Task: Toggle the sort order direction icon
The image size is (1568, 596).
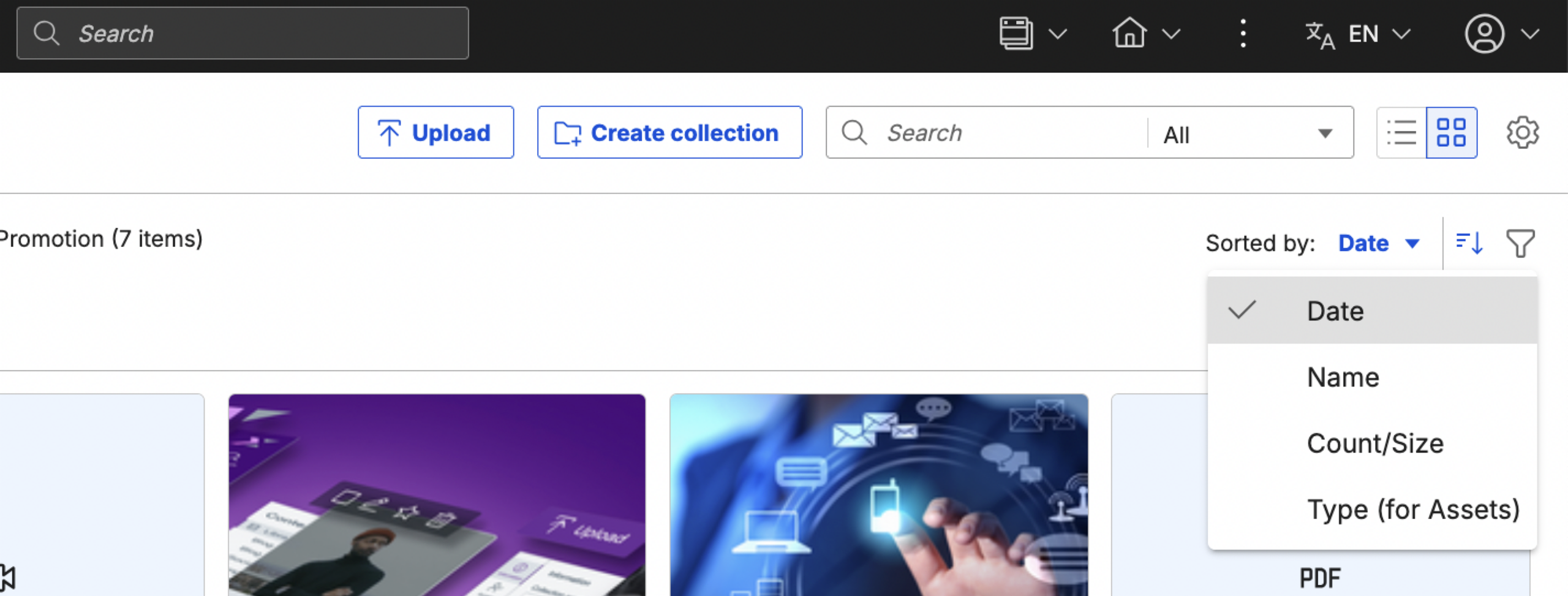Action: [1469, 243]
